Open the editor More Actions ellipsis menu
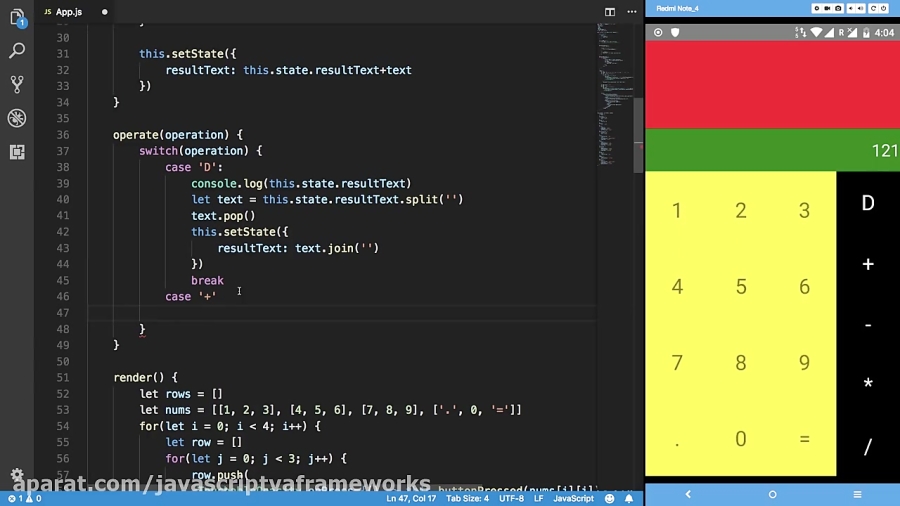This screenshot has width=900, height=506. tap(632, 11)
